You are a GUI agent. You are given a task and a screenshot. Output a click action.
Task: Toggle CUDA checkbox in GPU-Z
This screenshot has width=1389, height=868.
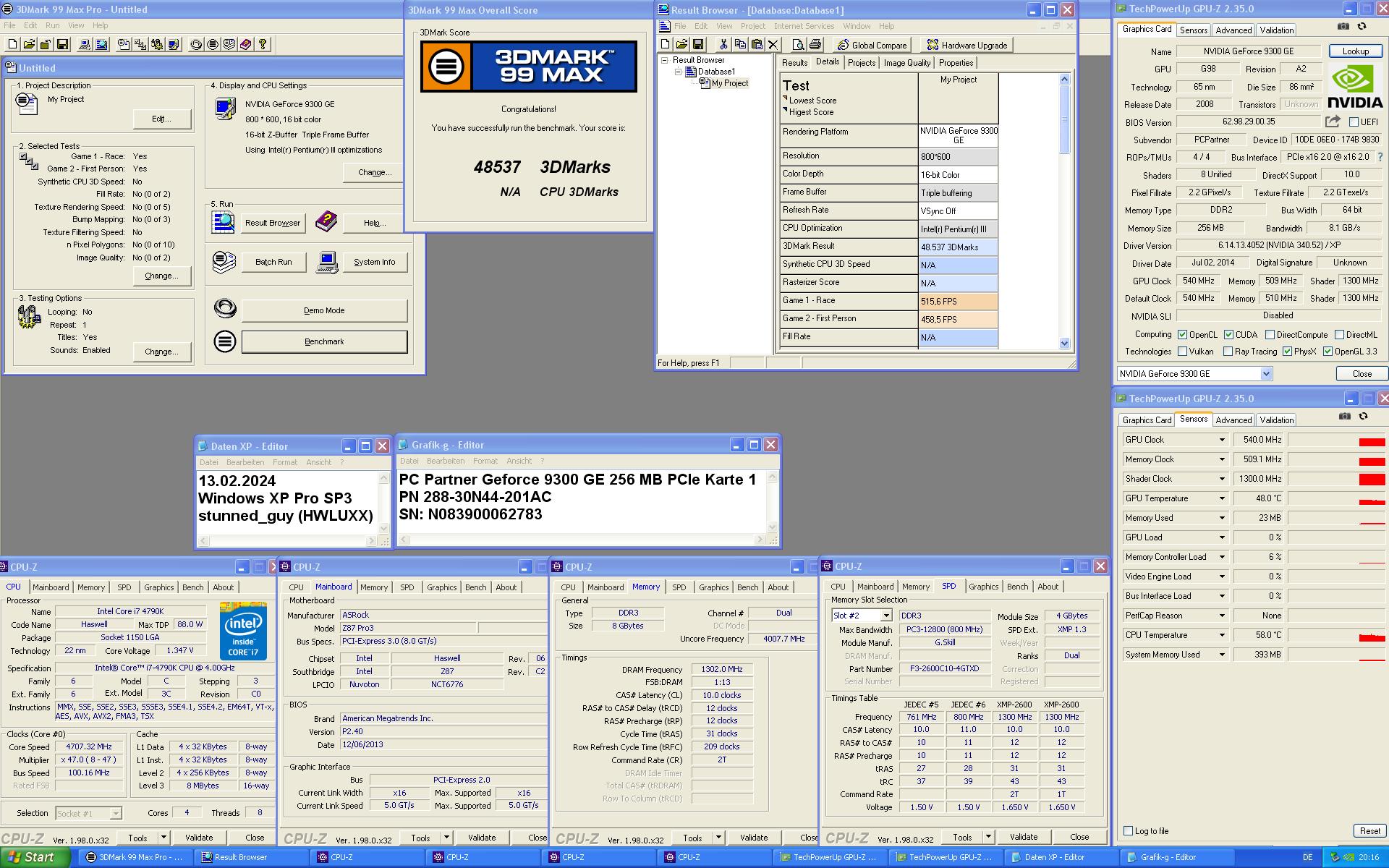coord(1228,335)
